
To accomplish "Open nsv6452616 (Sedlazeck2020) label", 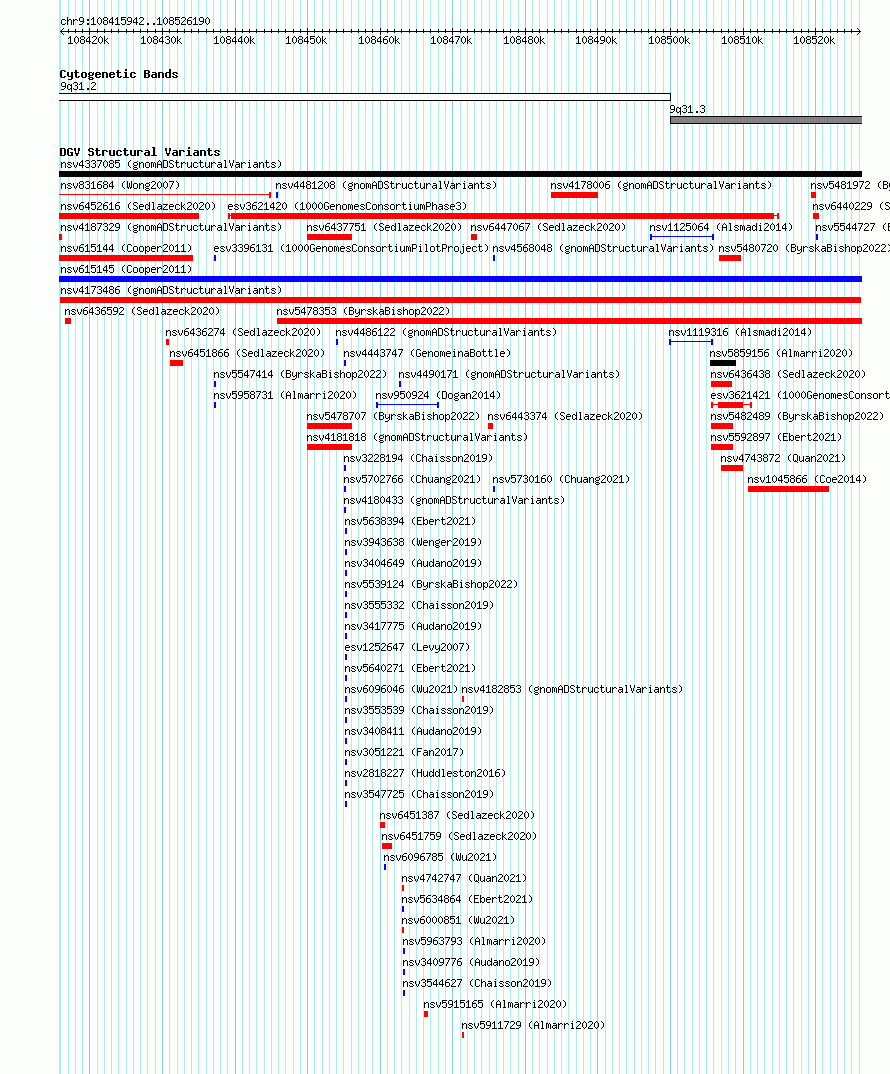I will point(138,206).
